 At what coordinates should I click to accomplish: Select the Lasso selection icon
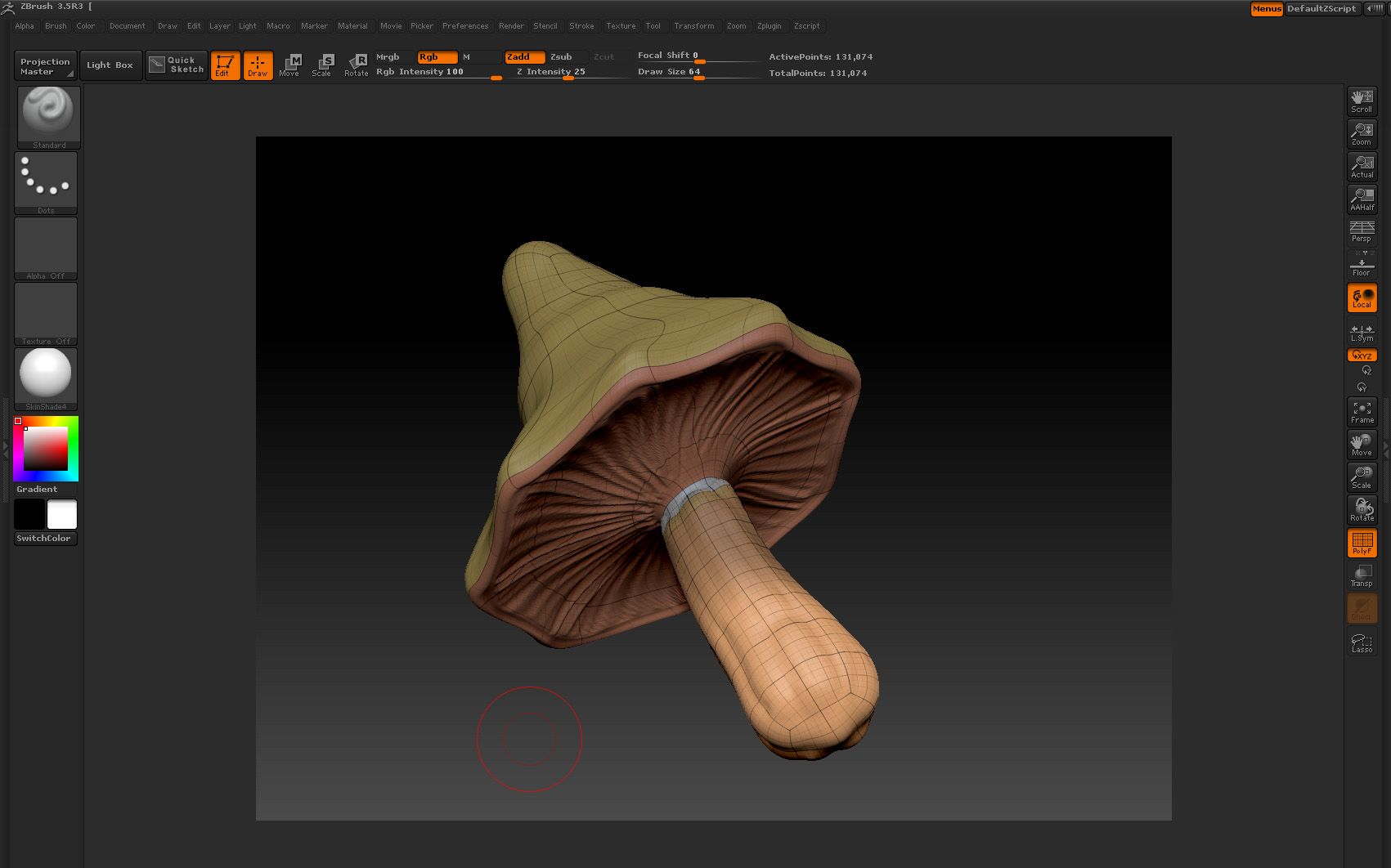click(1362, 642)
